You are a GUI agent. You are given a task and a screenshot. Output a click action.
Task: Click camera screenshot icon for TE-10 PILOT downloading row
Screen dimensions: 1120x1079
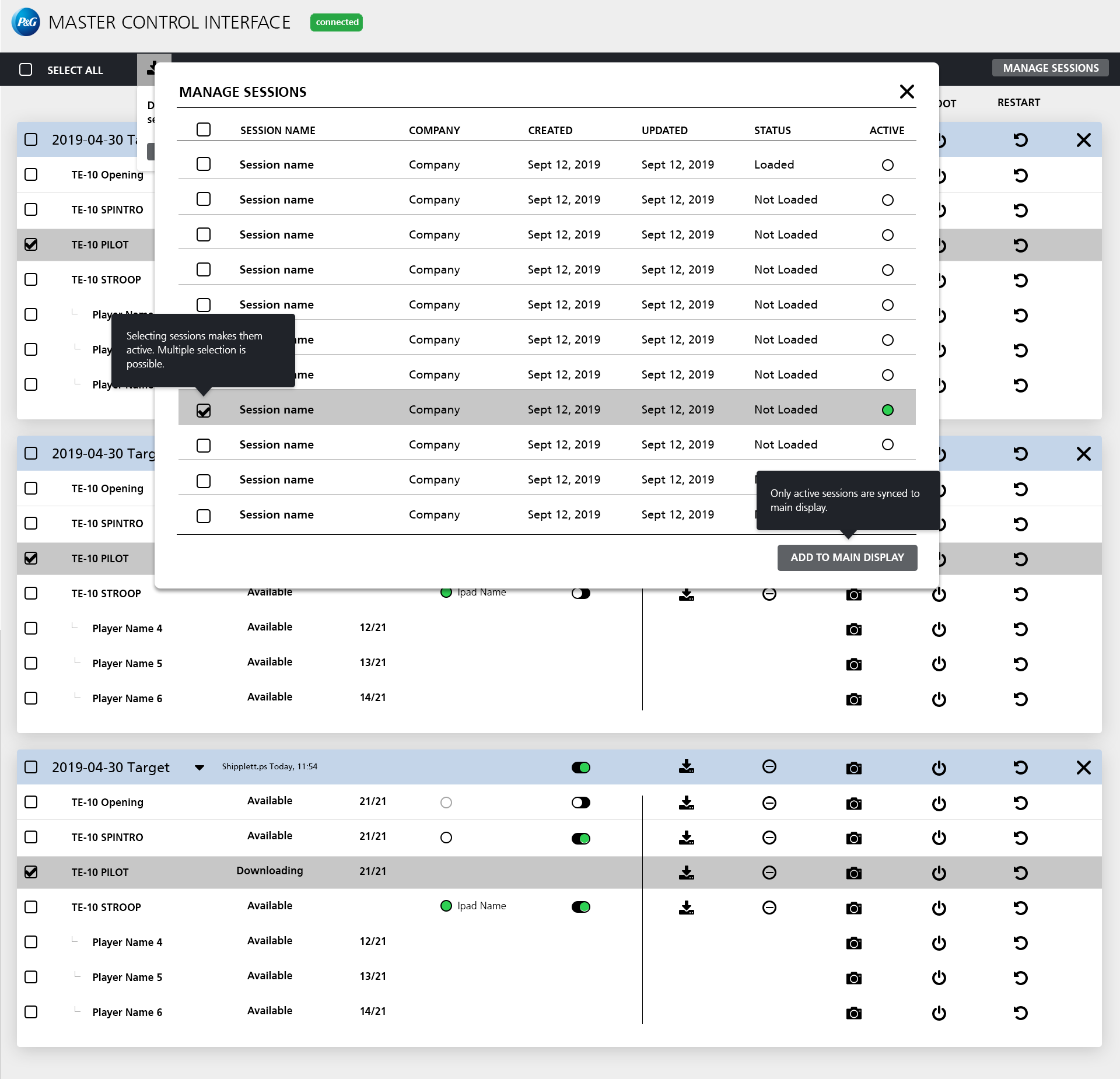point(853,873)
